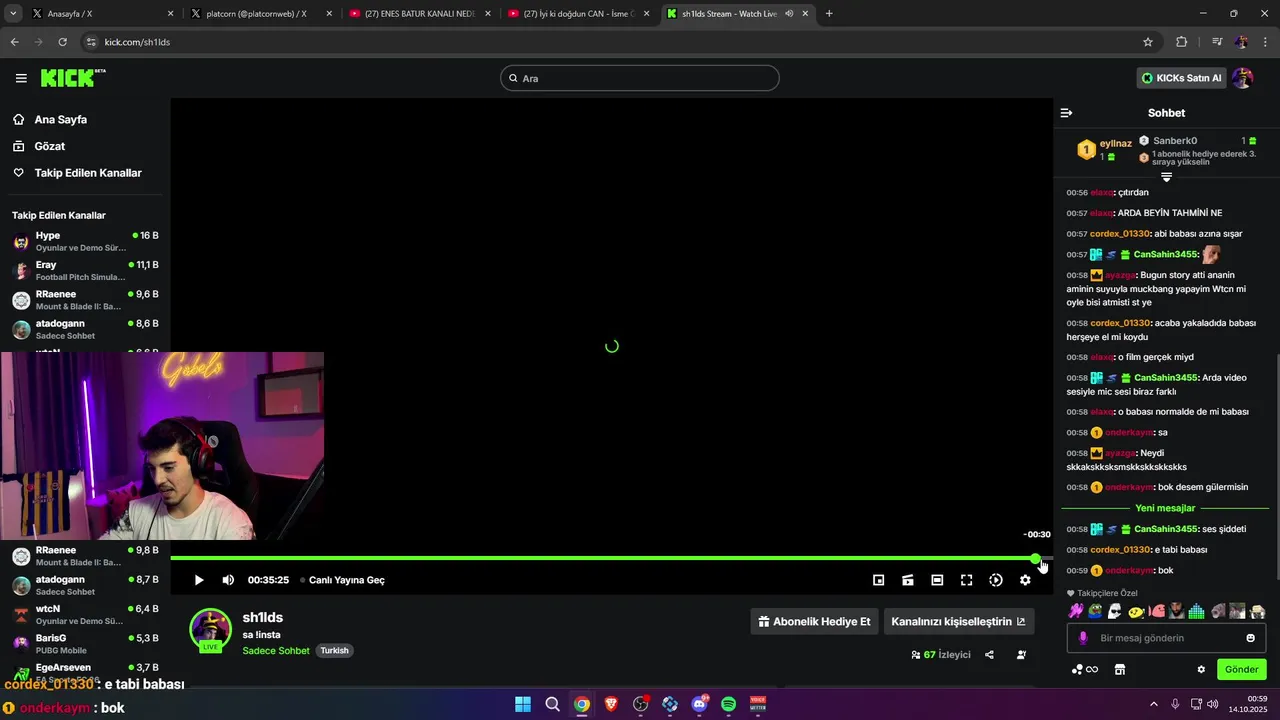This screenshot has width=1280, height=720.
Task: Open chat settings gear
Action: point(1201,670)
